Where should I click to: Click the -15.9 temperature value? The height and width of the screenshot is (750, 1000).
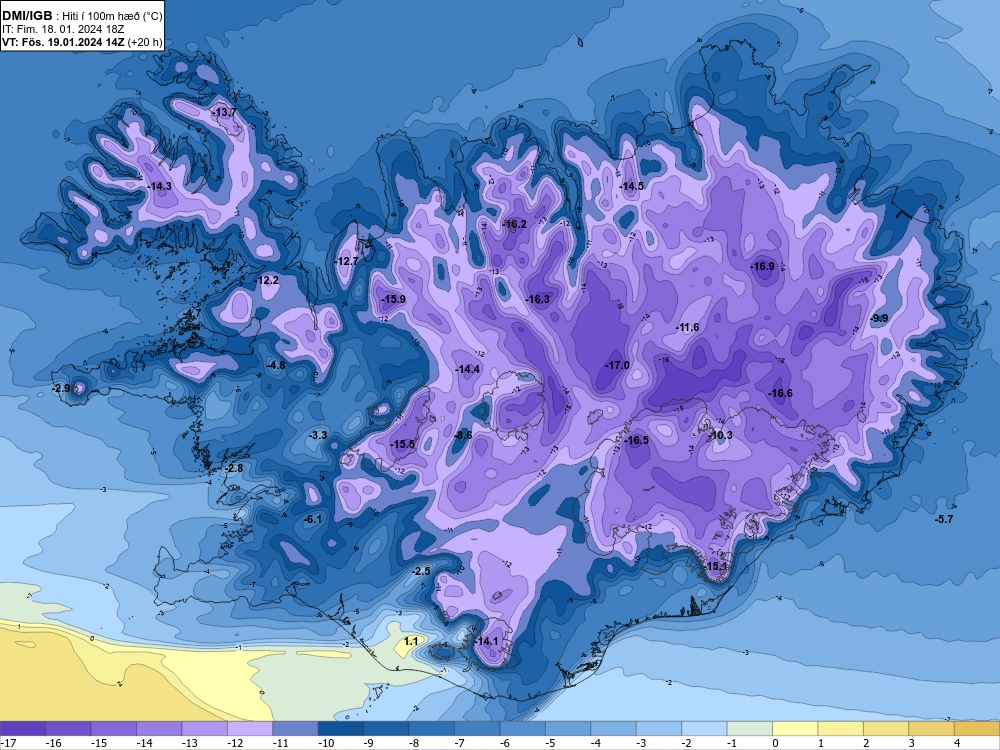click(393, 299)
